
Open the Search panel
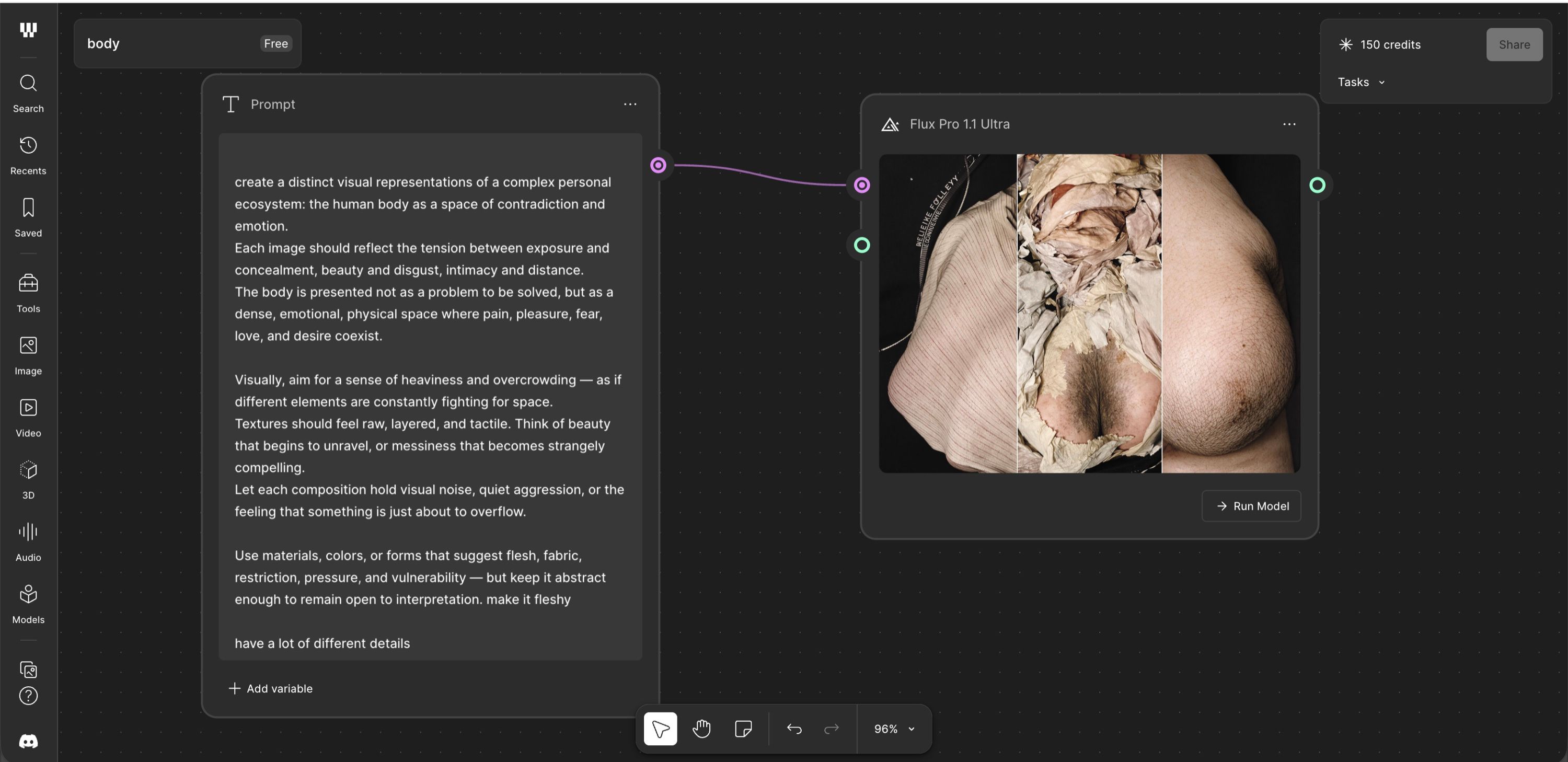click(28, 94)
